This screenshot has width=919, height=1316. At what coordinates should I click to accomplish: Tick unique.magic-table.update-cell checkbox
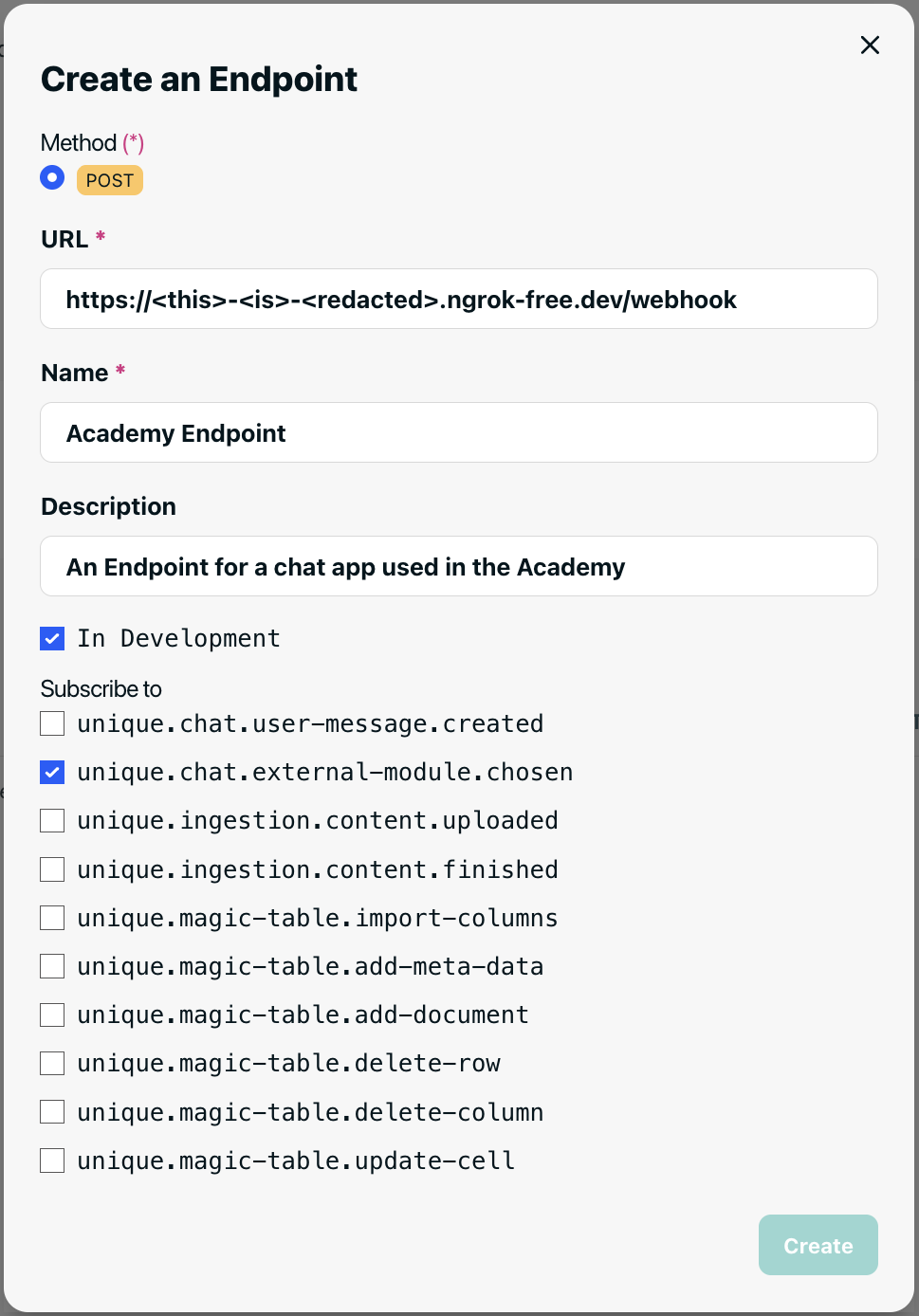(52, 1161)
